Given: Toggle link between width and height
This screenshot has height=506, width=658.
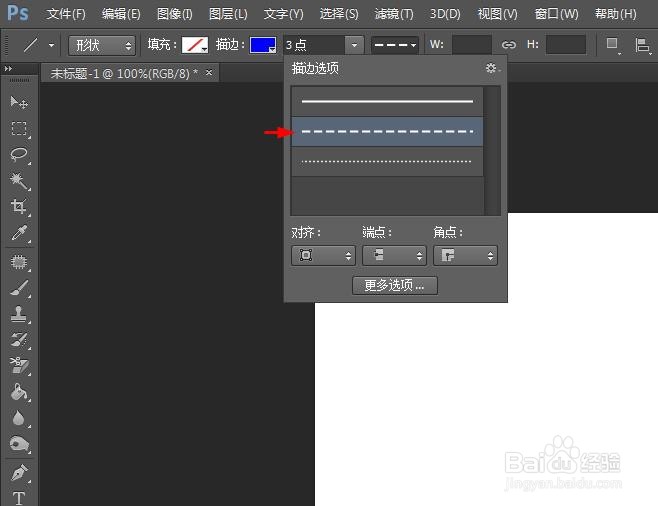Looking at the screenshot, I should 509,44.
